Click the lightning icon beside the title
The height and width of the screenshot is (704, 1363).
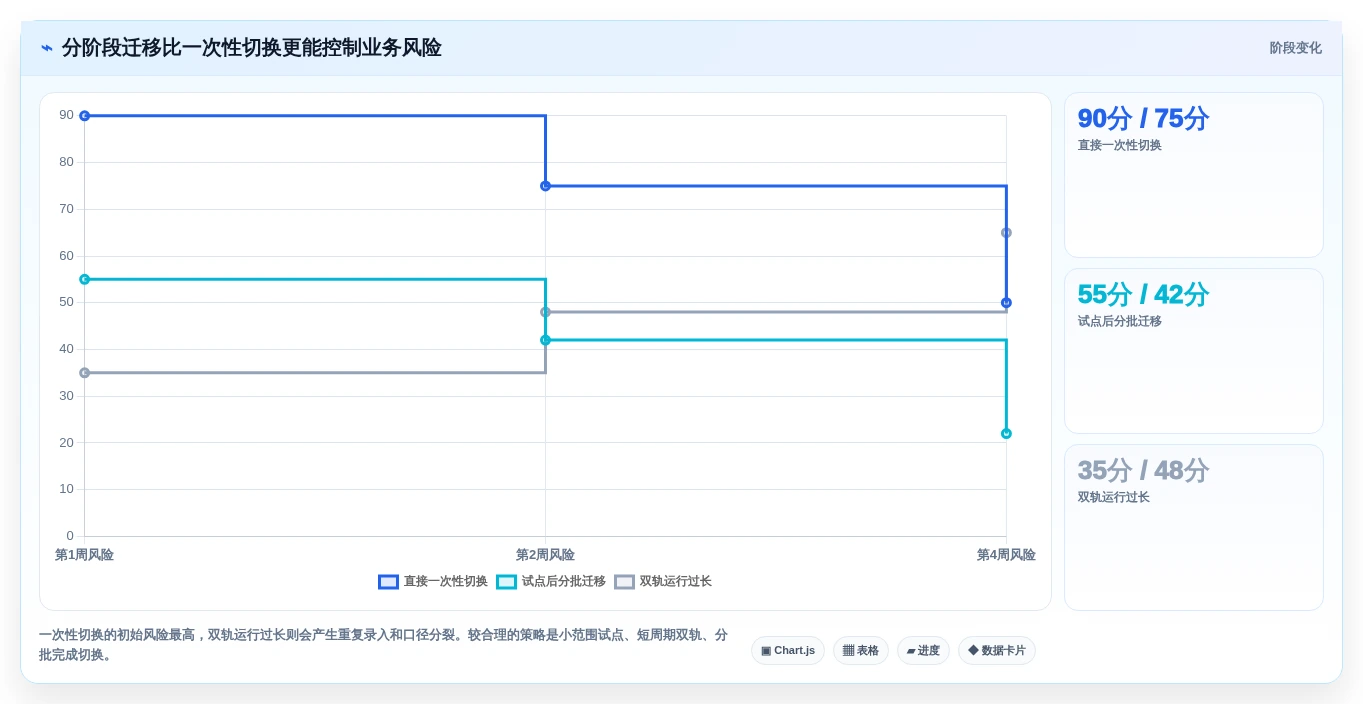46,48
